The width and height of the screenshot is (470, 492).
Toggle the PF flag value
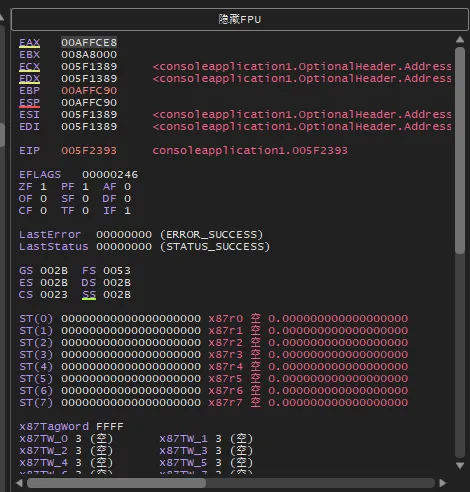click(86, 187)
